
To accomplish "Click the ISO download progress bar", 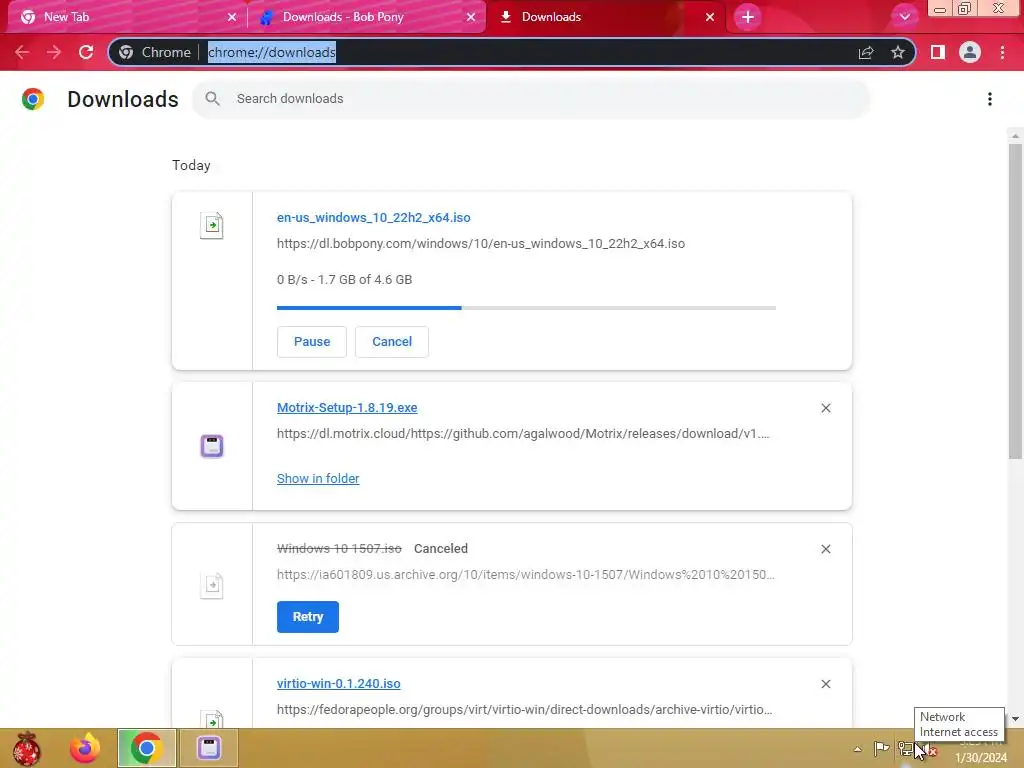I will [526, 308].
